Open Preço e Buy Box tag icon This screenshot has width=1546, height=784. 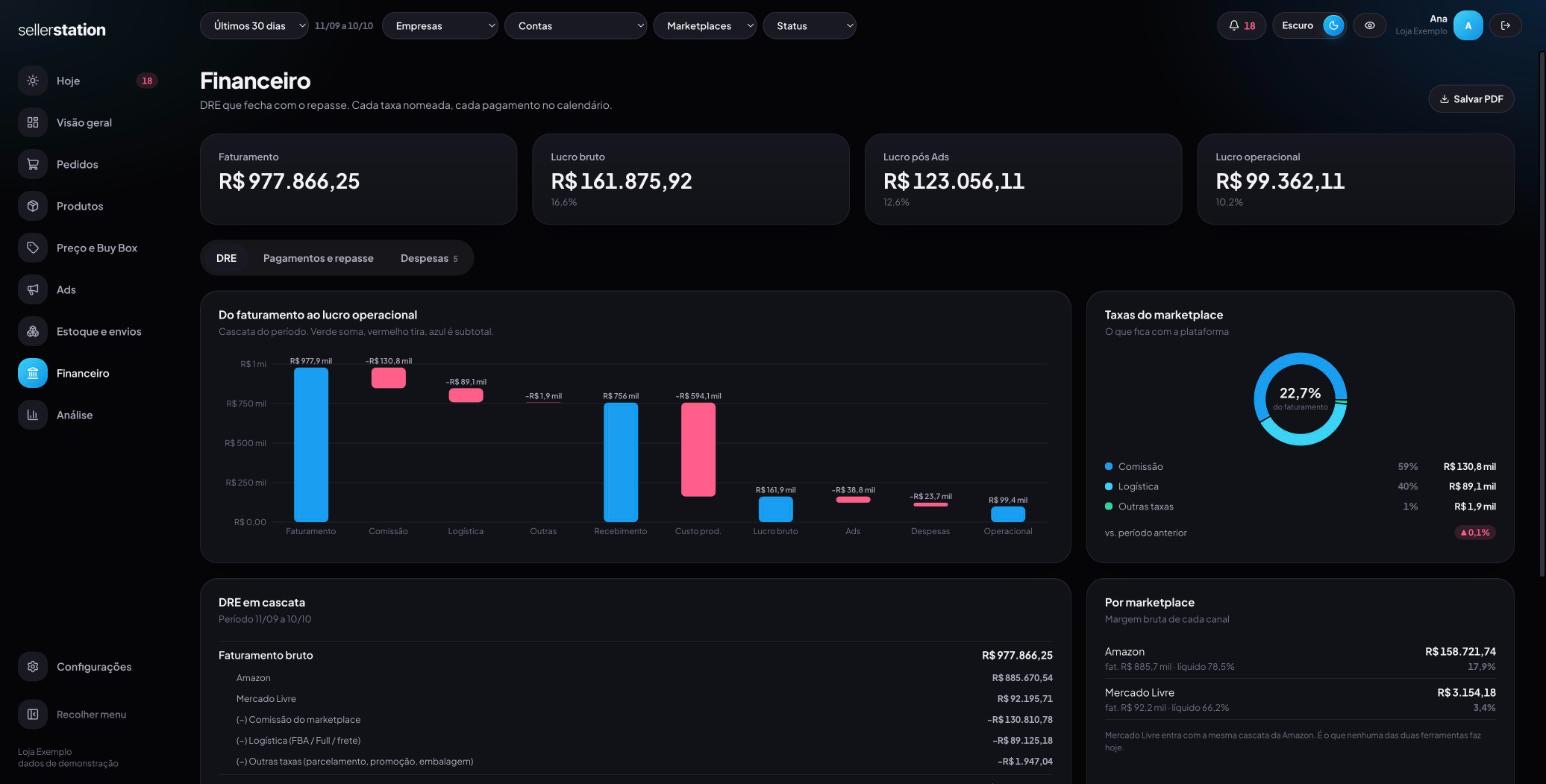tap(33, 248)
